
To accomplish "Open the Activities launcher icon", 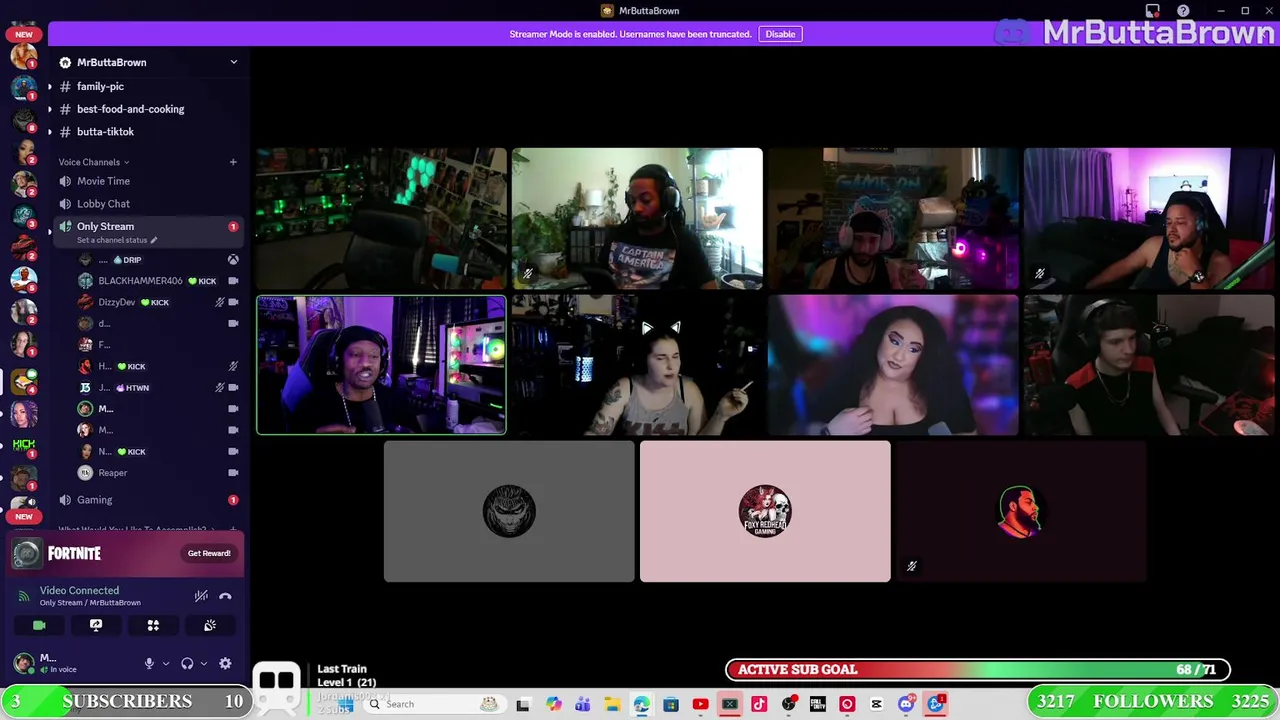I will tap(153, 625).
